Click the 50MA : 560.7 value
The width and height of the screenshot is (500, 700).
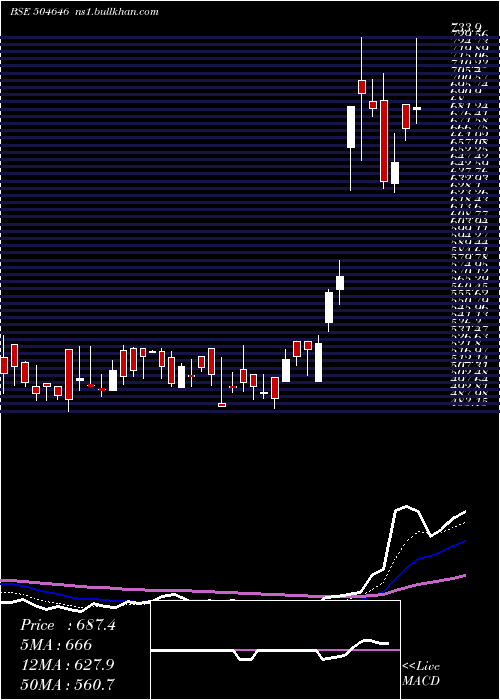tap(67, 684)
